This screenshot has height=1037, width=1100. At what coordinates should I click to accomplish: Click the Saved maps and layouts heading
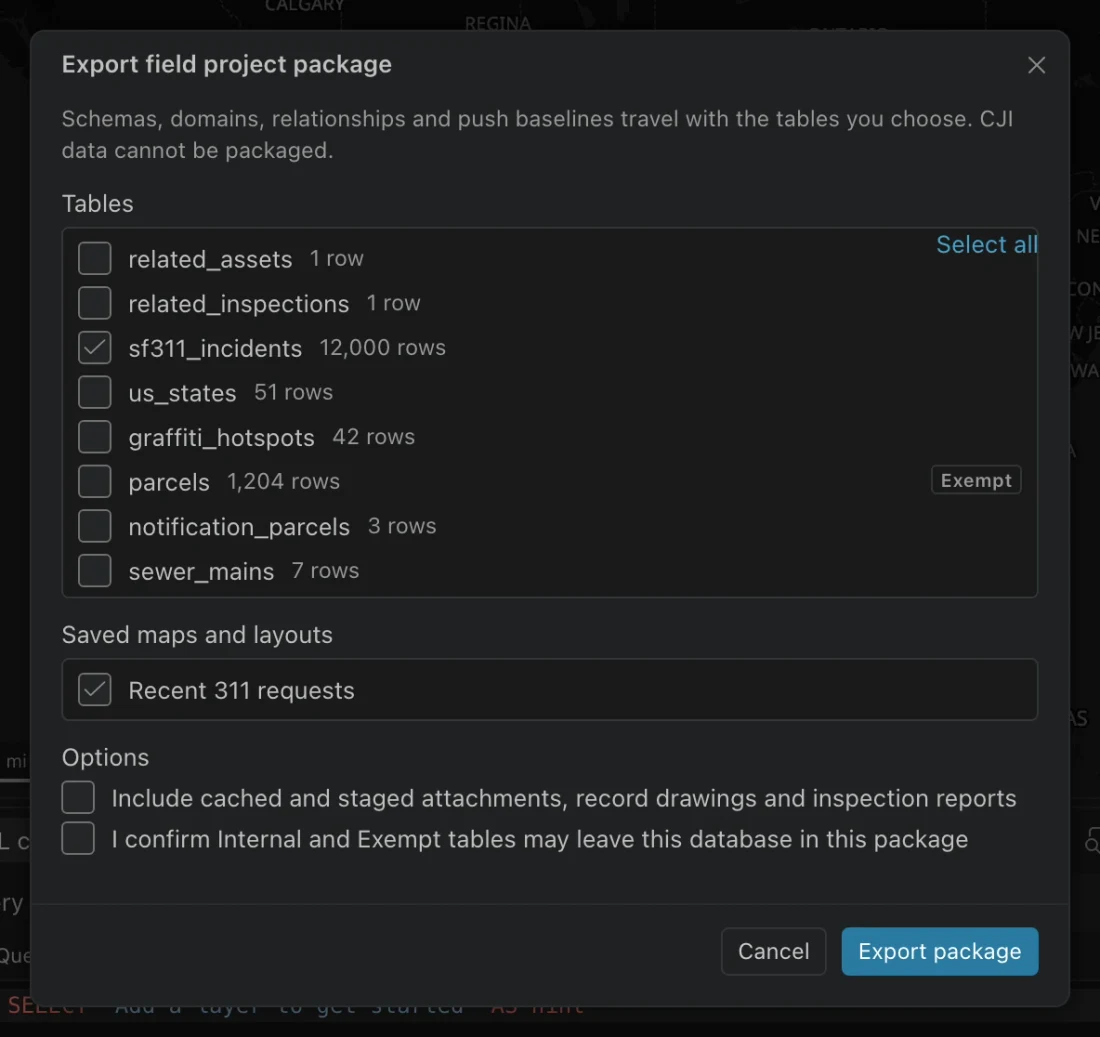(197, 635)
